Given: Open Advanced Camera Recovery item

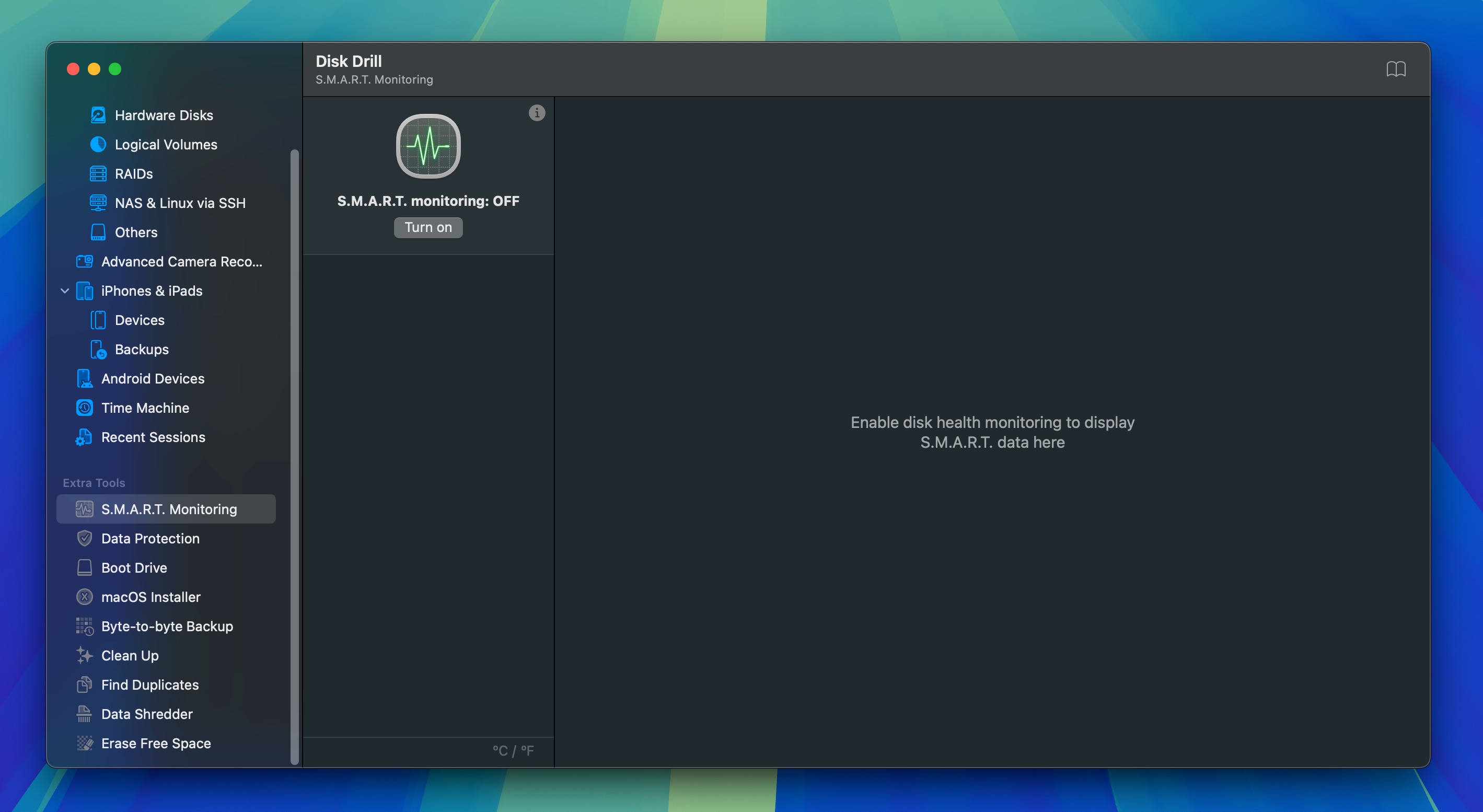Looking at the screenshot, I should pos(181,262).
